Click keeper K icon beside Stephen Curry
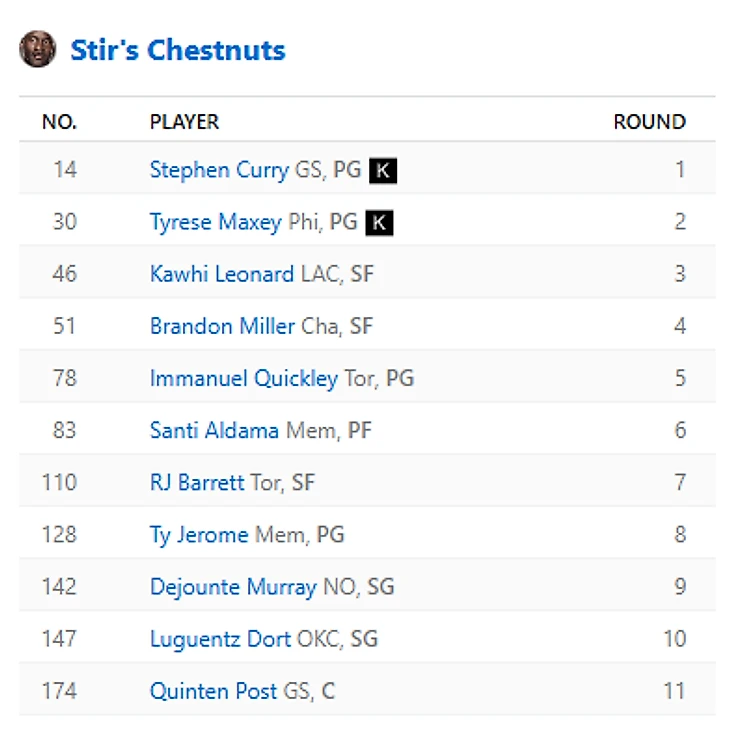 [383, 171]
